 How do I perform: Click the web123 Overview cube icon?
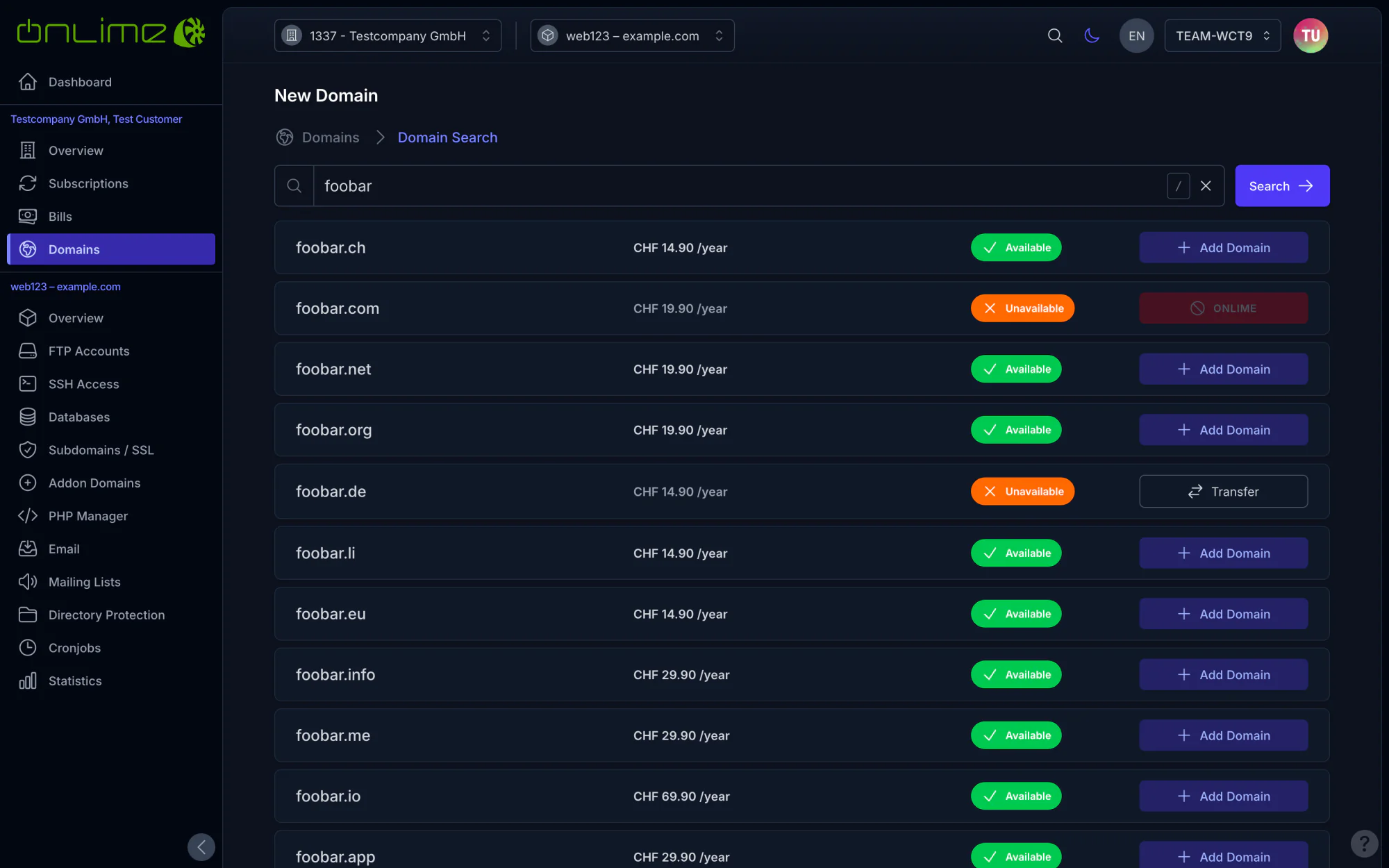(28, 317)
